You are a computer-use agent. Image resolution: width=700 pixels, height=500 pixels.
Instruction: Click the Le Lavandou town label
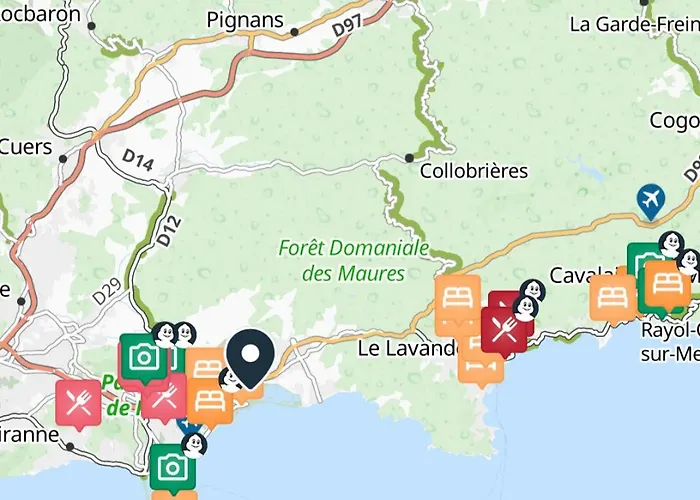(408, 349)
